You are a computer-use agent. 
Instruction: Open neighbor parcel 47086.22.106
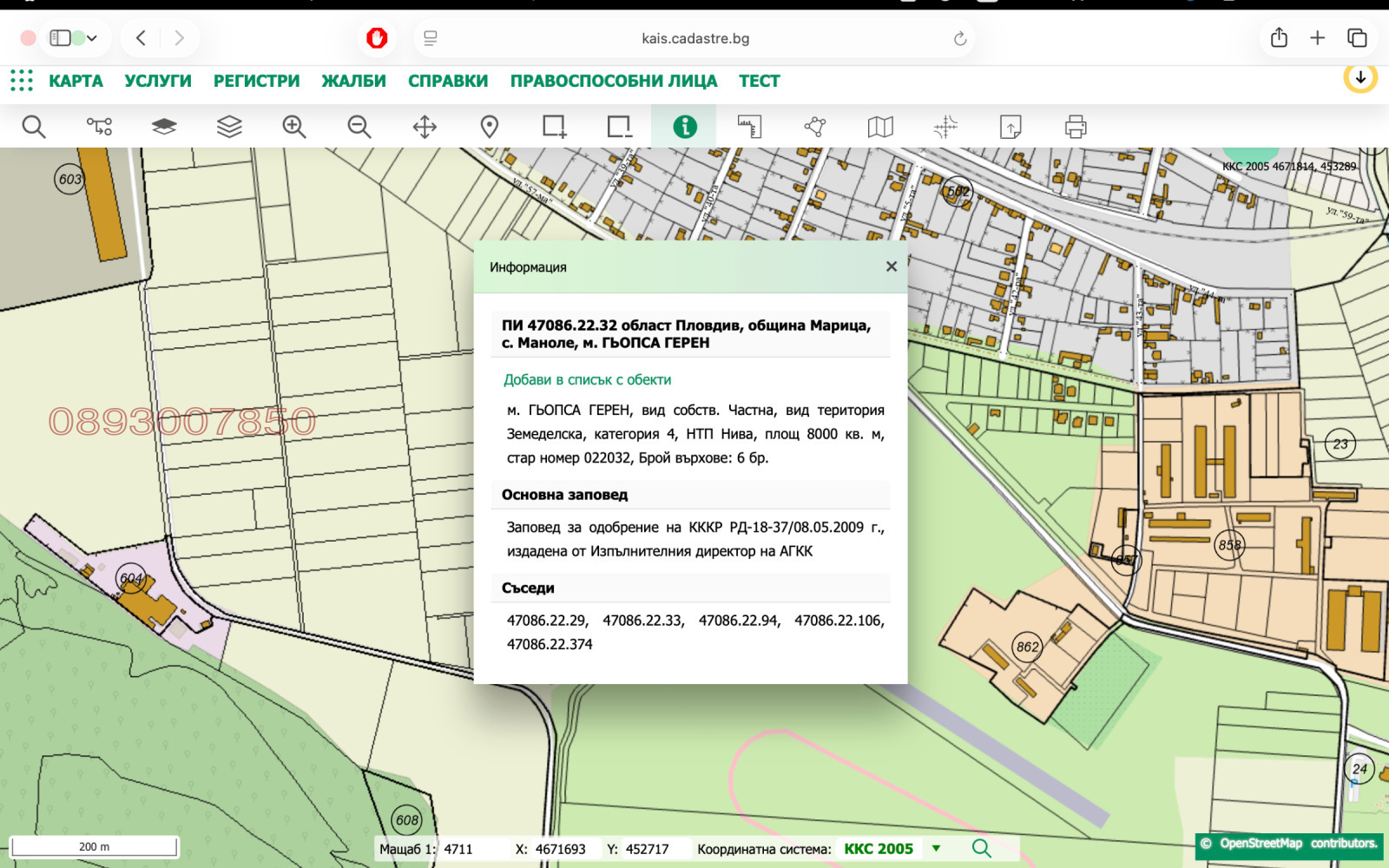click(839, 621)
